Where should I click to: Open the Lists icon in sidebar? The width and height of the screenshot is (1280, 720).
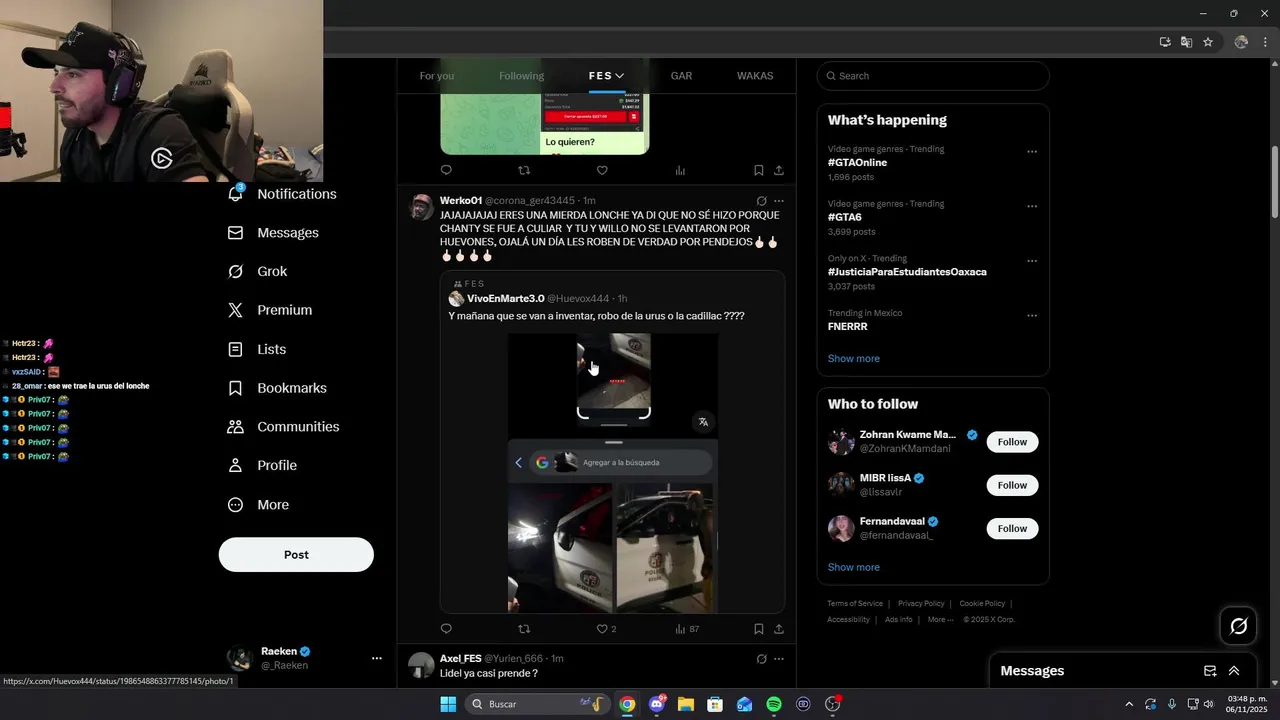tap(236, 349)
